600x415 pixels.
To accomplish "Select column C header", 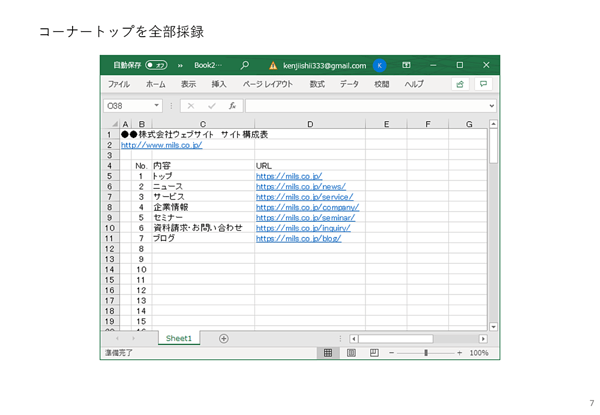I will click(x=203, y=124).
